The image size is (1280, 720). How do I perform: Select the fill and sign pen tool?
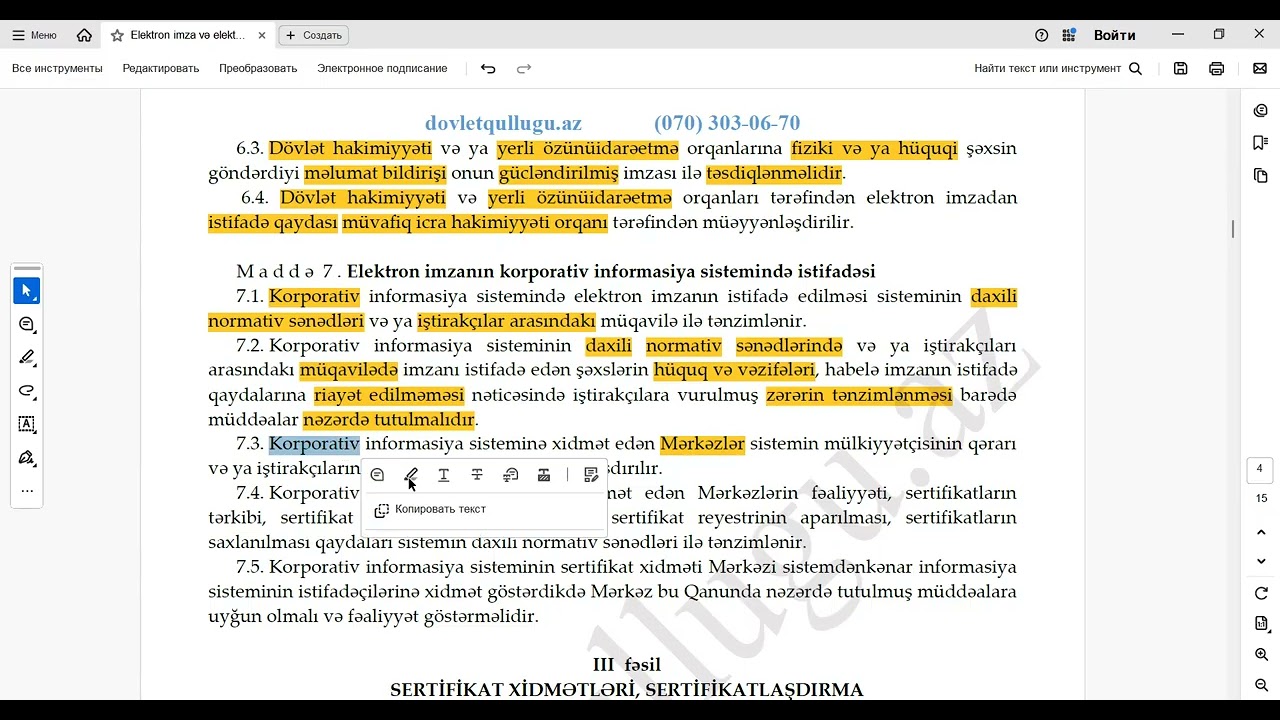pos(27,457)
